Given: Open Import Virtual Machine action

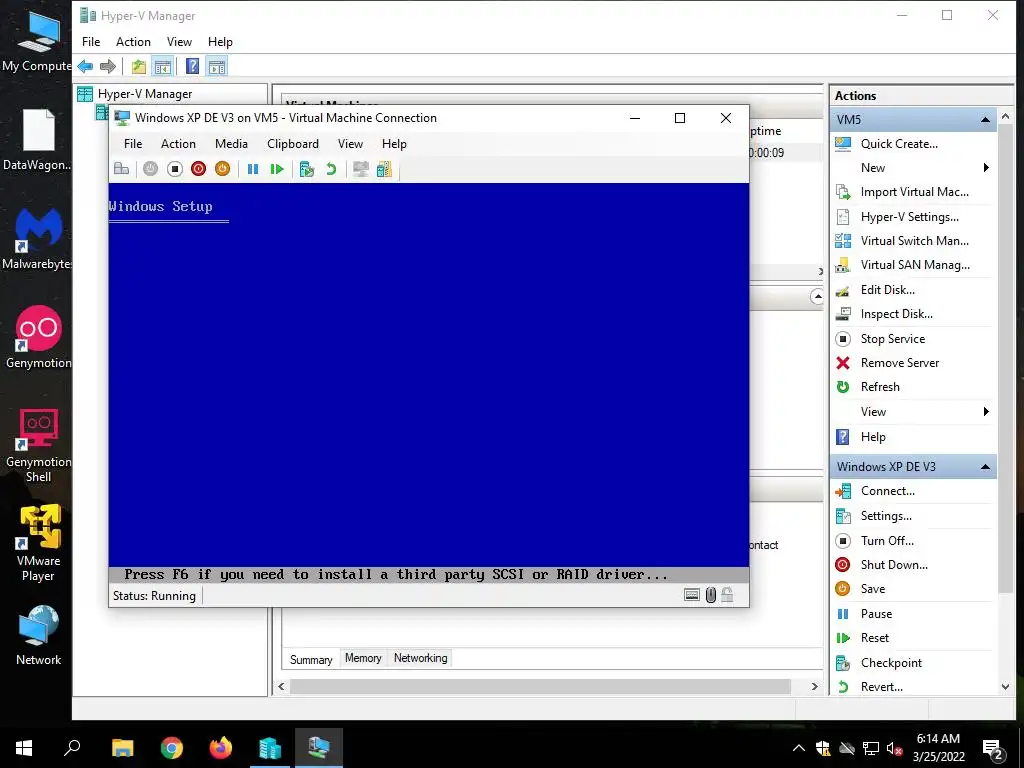Looking at the screenshot, I should coord(914,192).
